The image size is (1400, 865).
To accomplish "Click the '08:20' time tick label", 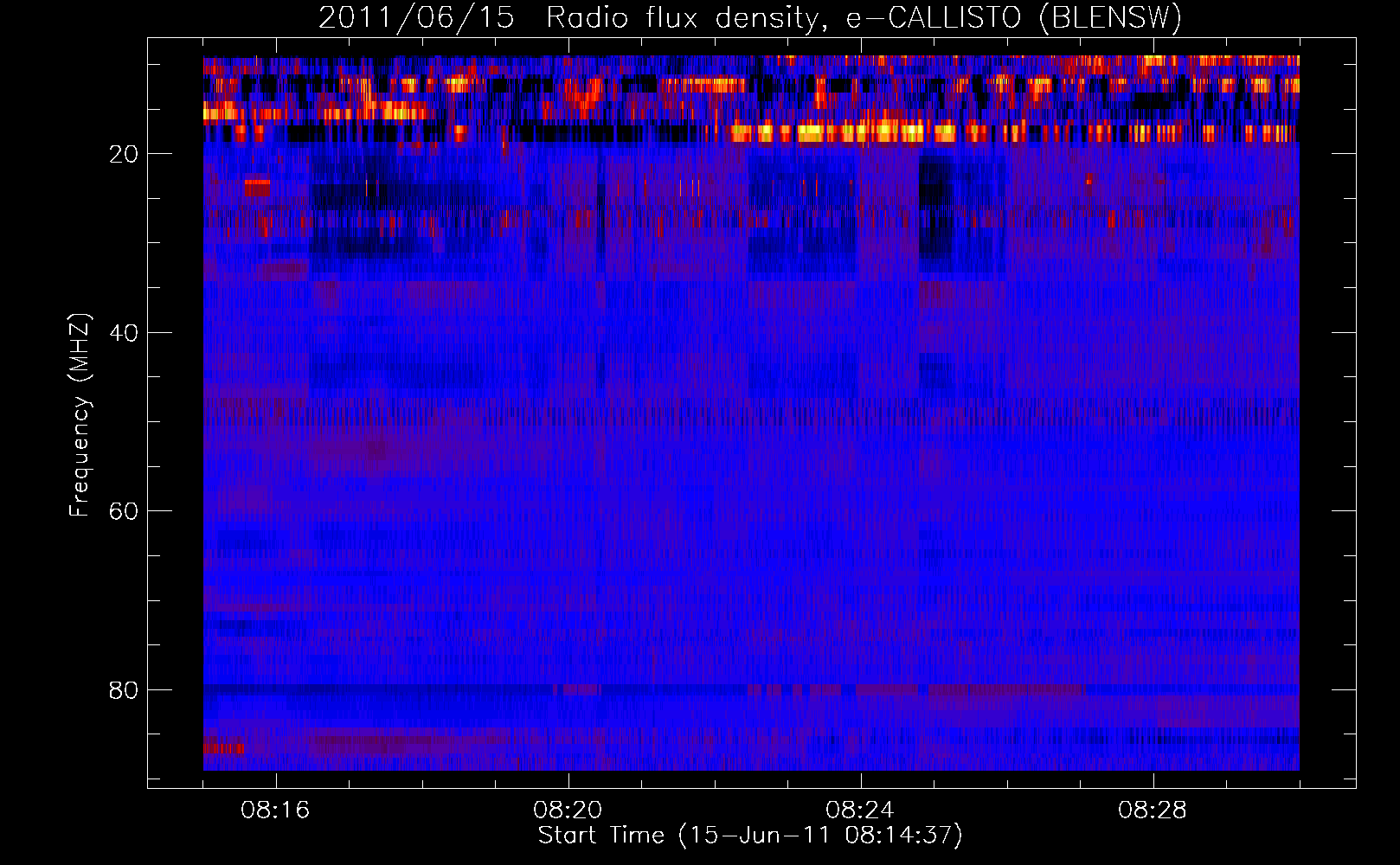I will pyautogui.click(x=568, y=811).
